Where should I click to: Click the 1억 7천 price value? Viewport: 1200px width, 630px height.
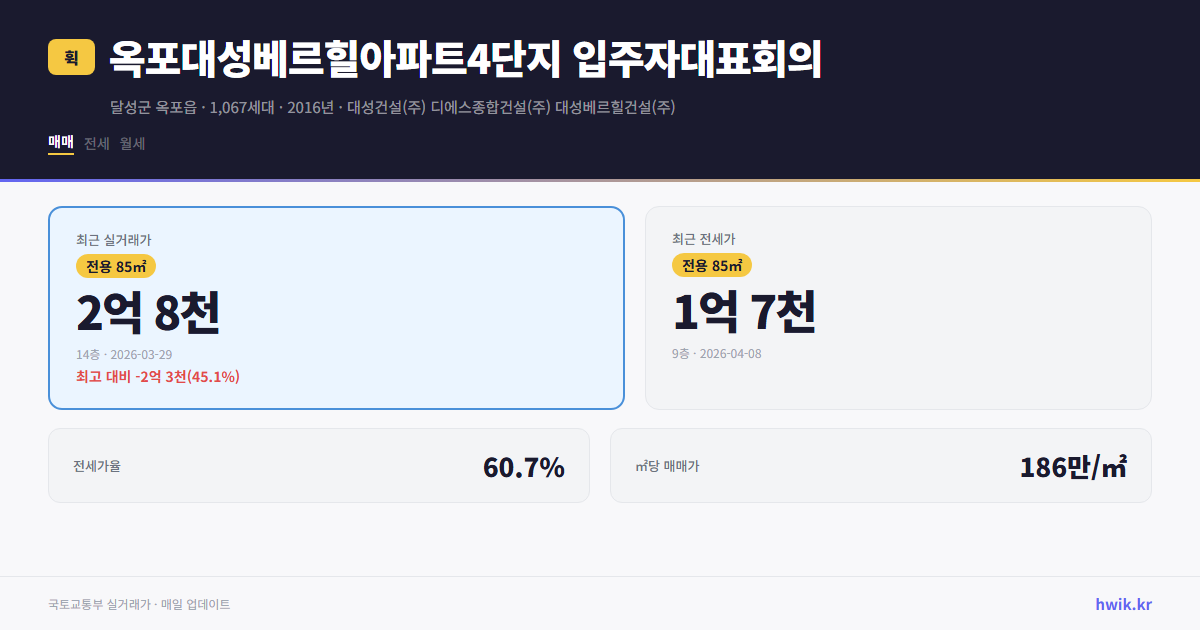[x=745, y=313]
